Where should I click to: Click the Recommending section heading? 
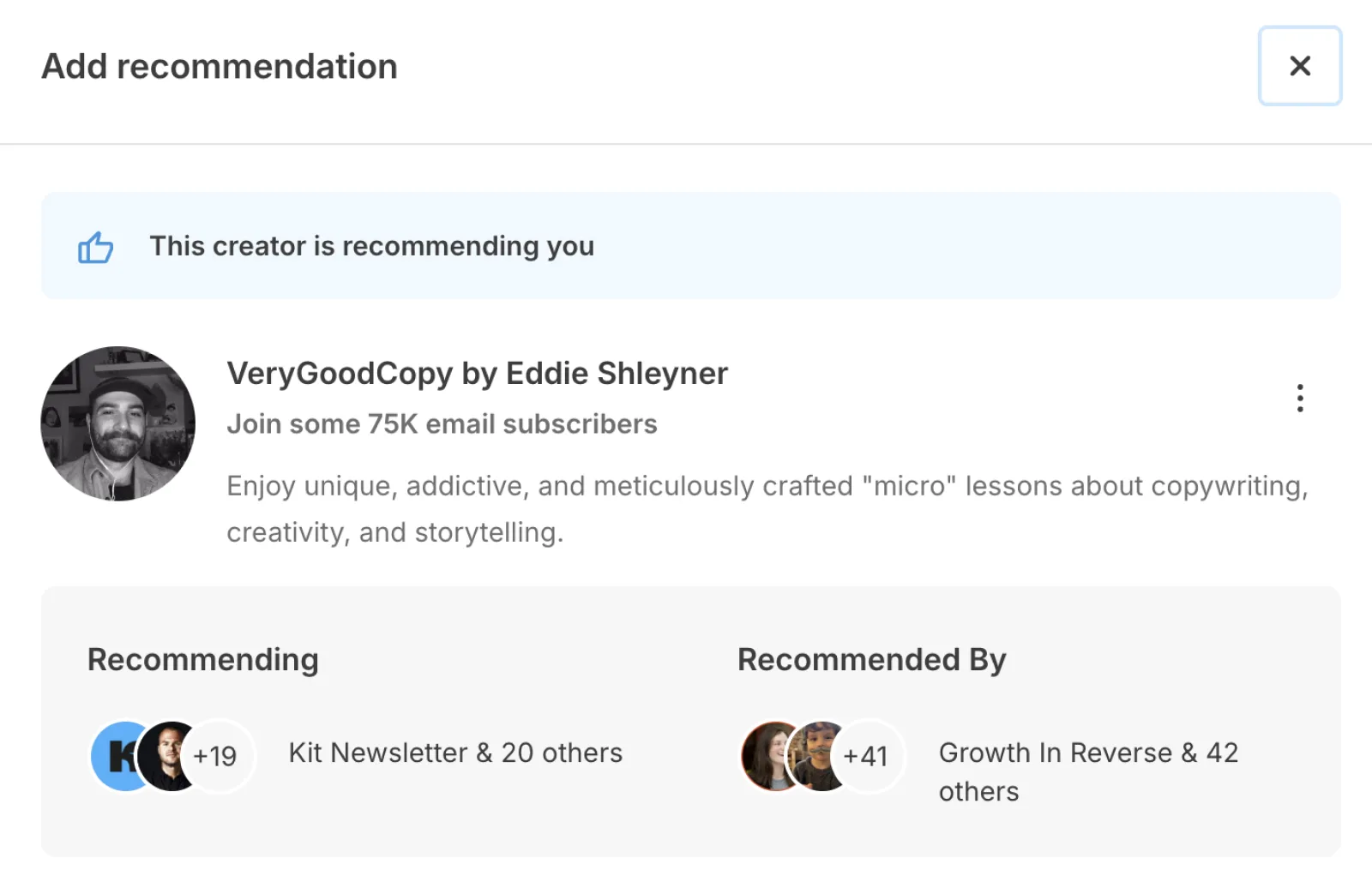point(203,660)
